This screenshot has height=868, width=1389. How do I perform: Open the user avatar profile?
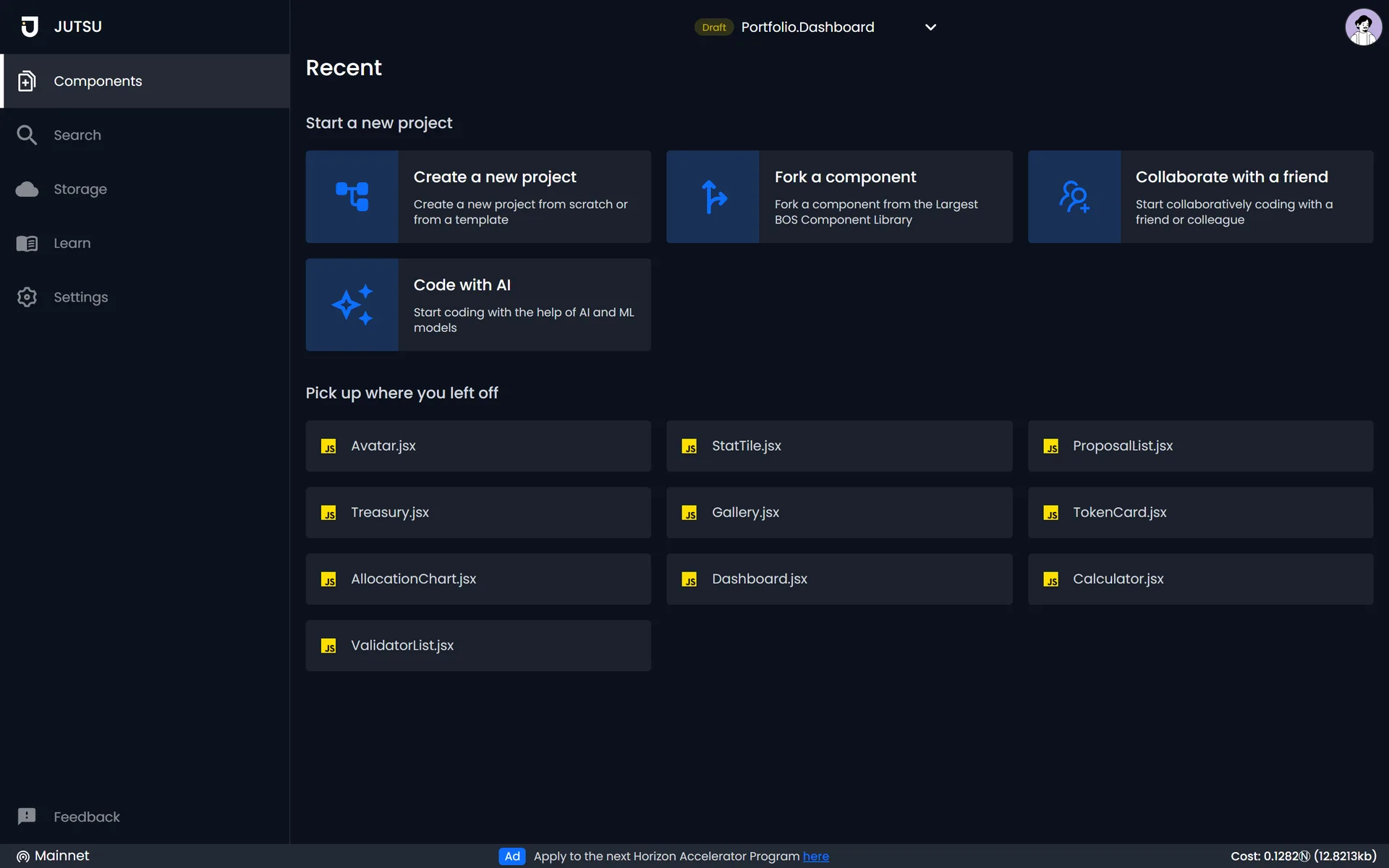[1363, 27]
